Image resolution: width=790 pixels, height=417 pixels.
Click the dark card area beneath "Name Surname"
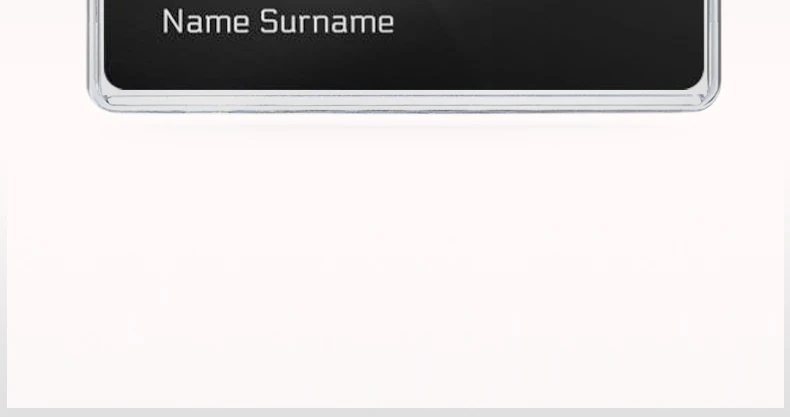(277, 63)
